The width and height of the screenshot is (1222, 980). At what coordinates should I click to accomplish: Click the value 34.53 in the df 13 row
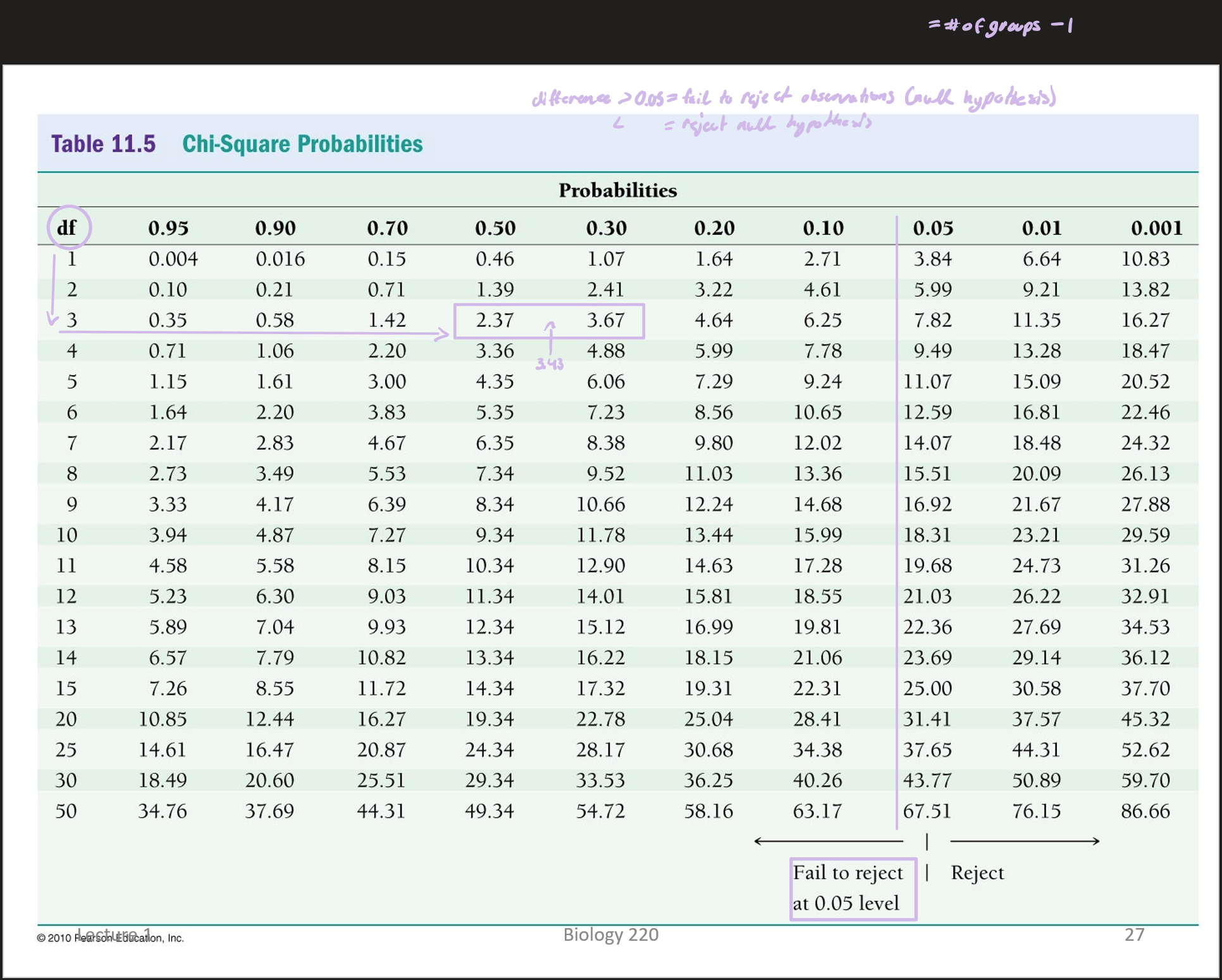(1145, 627)
